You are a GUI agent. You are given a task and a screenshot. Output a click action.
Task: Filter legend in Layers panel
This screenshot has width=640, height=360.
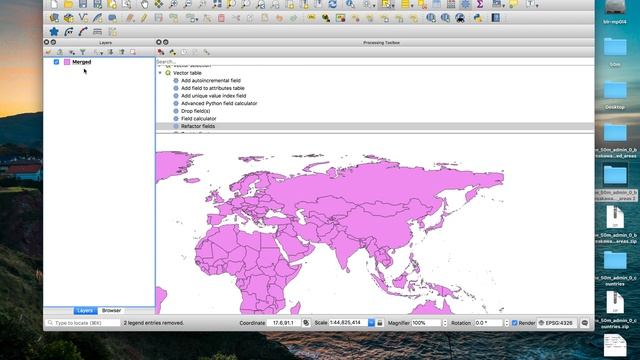click(x=83, y=52)
